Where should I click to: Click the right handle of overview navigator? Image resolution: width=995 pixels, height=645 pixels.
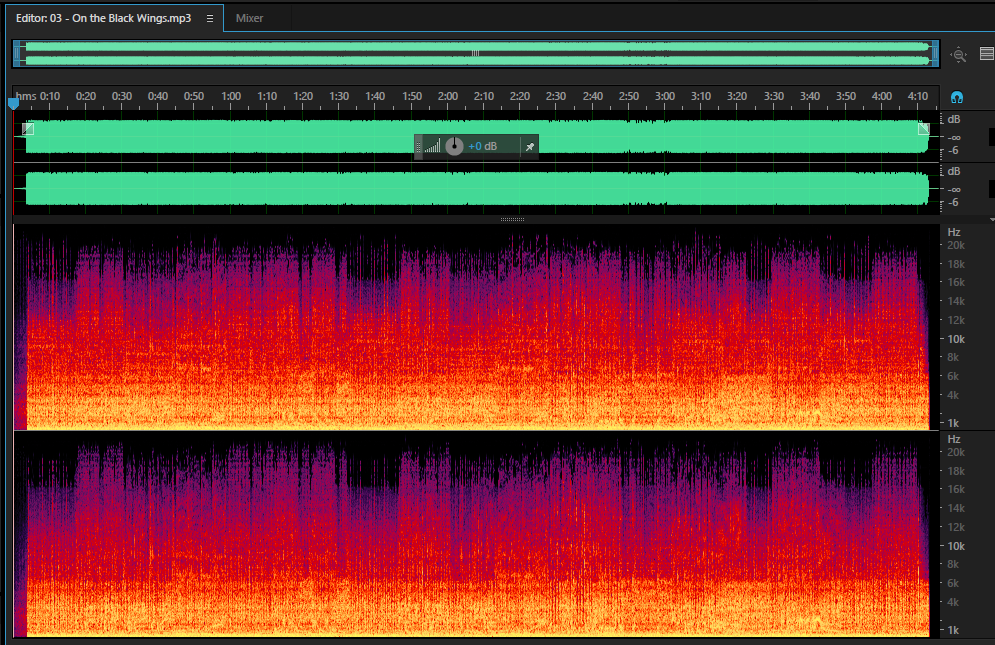point(935,53)
